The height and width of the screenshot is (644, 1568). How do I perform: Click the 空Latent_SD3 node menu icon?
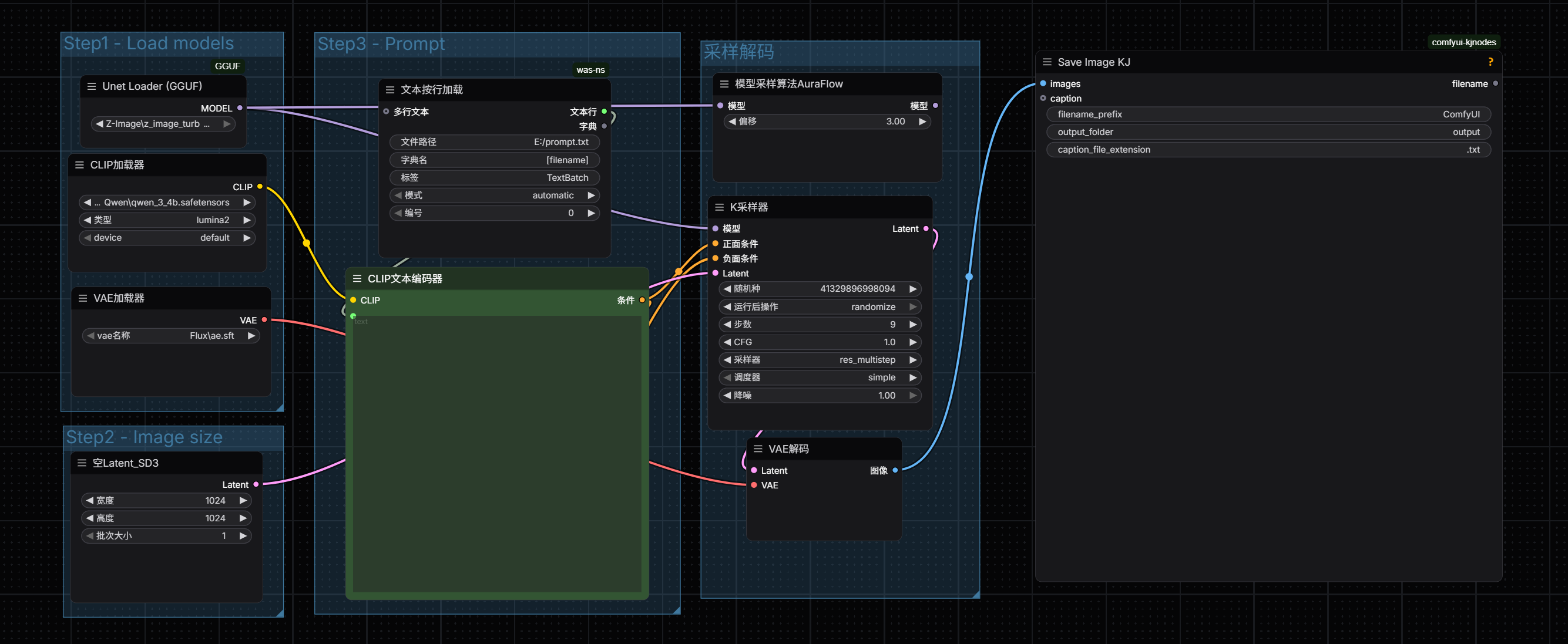coord(82,463)
